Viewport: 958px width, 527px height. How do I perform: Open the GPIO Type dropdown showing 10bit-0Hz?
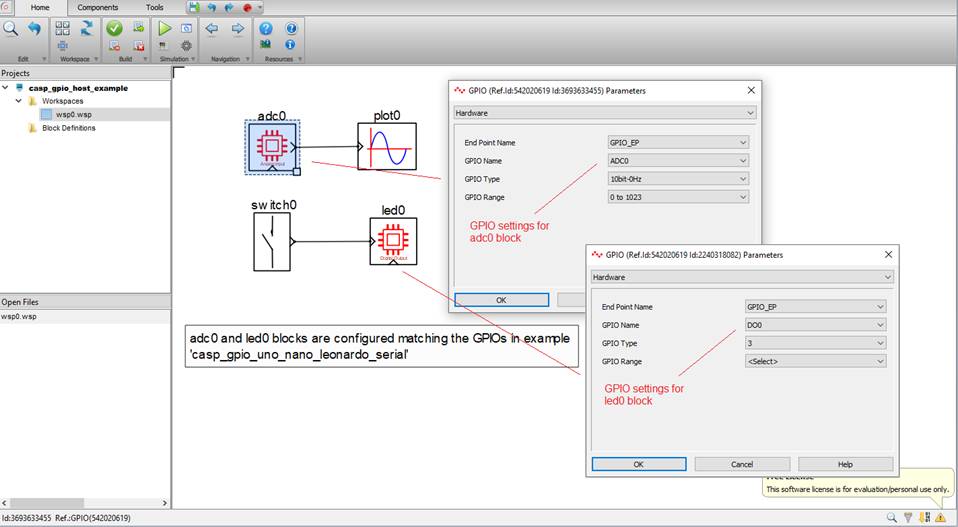click(678, 179)
